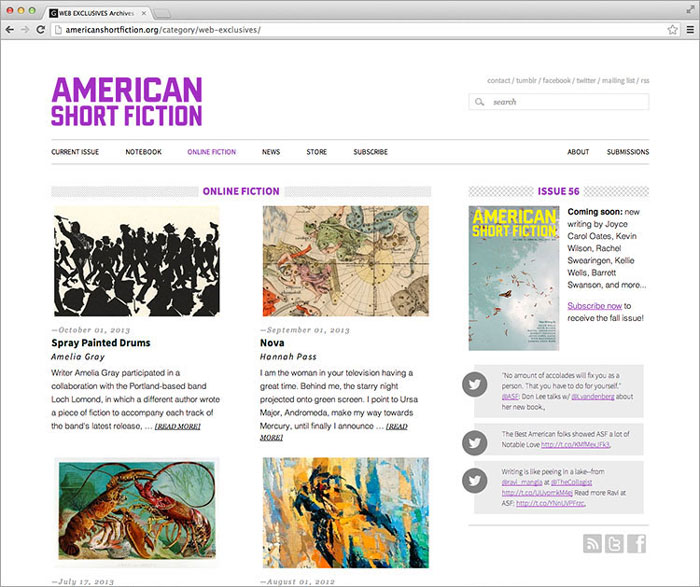700x587 pixels.
Task: Click Twitter bird icon beside Best American tweet
Action: [475, 443]
